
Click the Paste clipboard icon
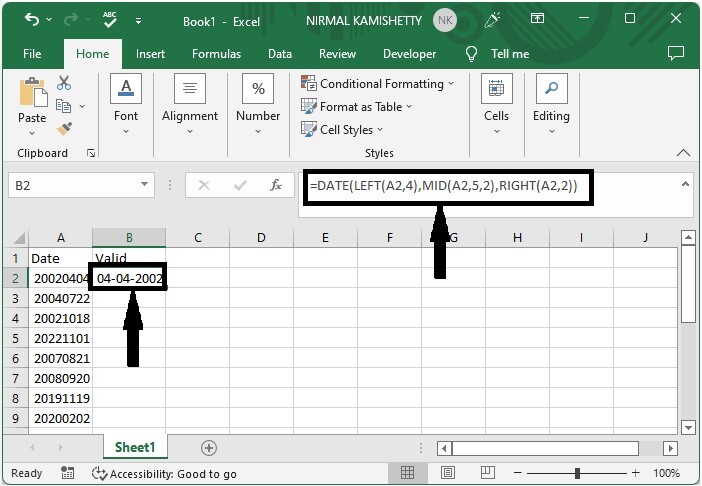pyautogui.click(x=33, y=92)
